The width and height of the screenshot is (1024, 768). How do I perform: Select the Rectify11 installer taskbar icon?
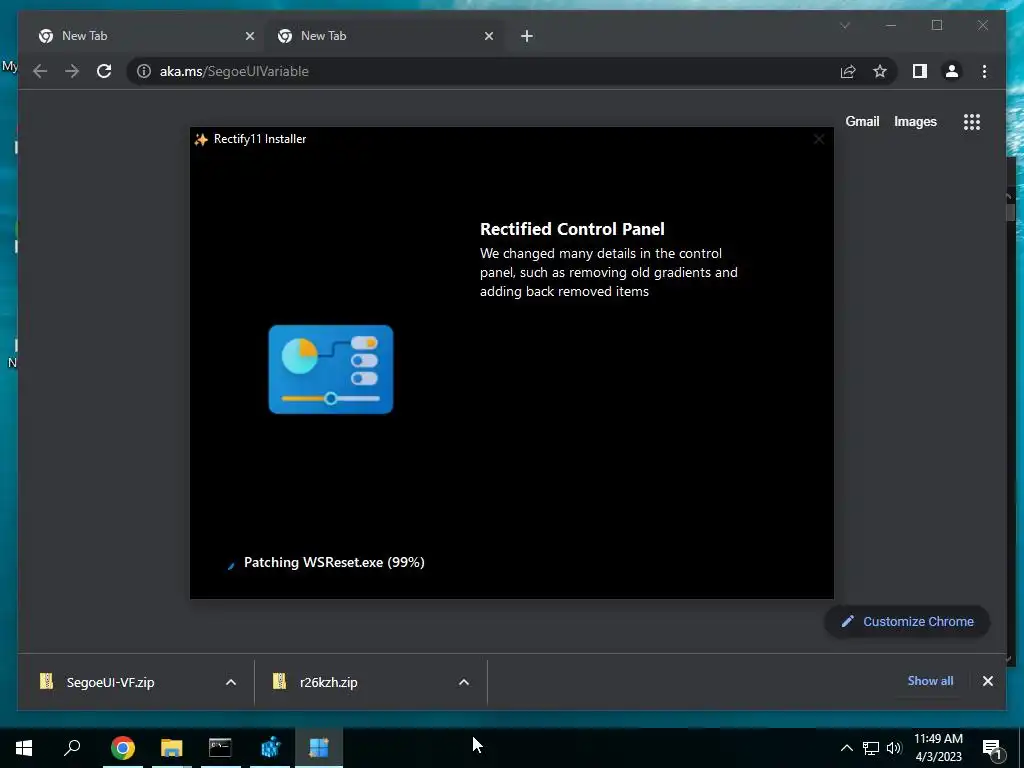click(x=319, y=748)
